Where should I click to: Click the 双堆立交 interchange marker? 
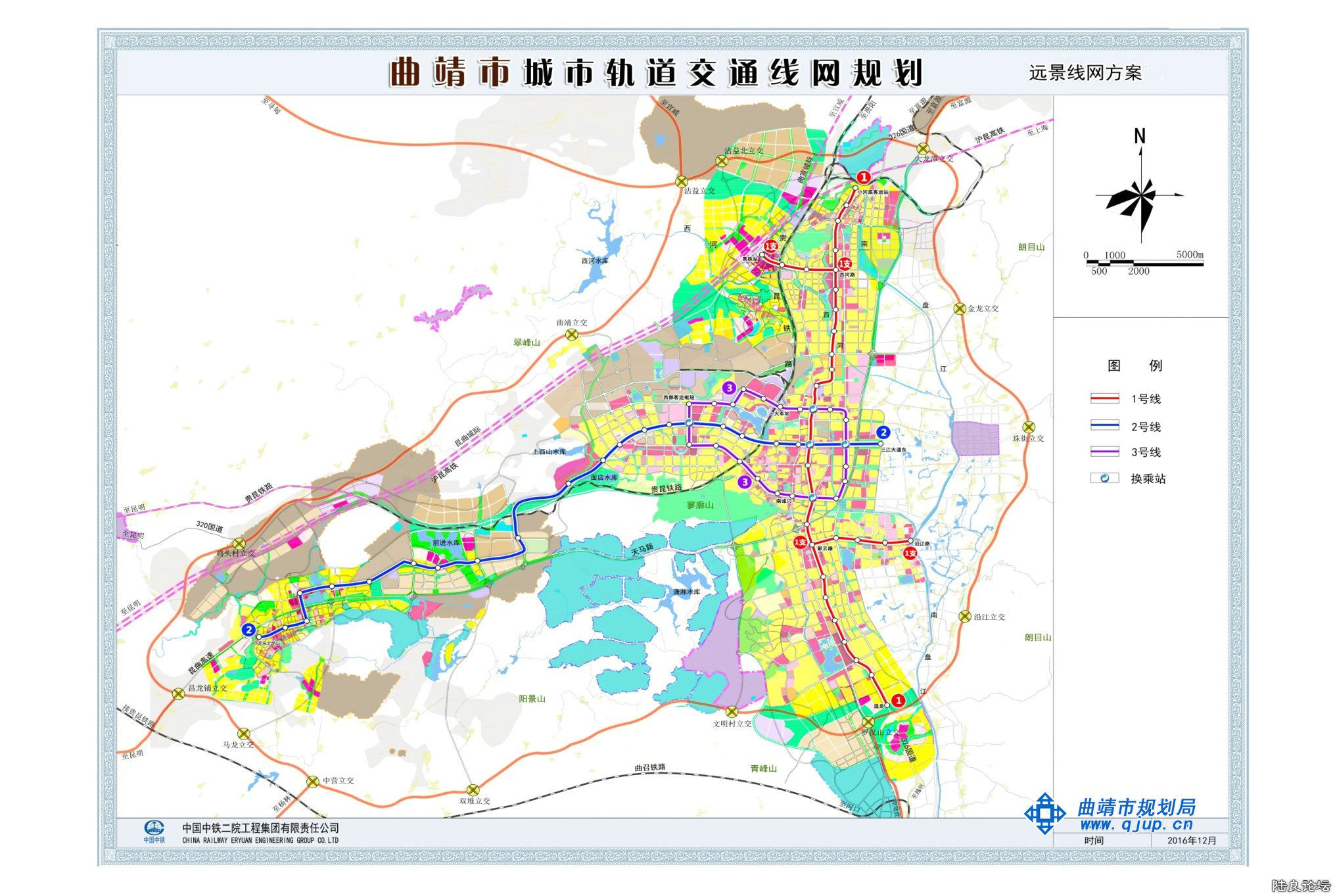[473, 790]
